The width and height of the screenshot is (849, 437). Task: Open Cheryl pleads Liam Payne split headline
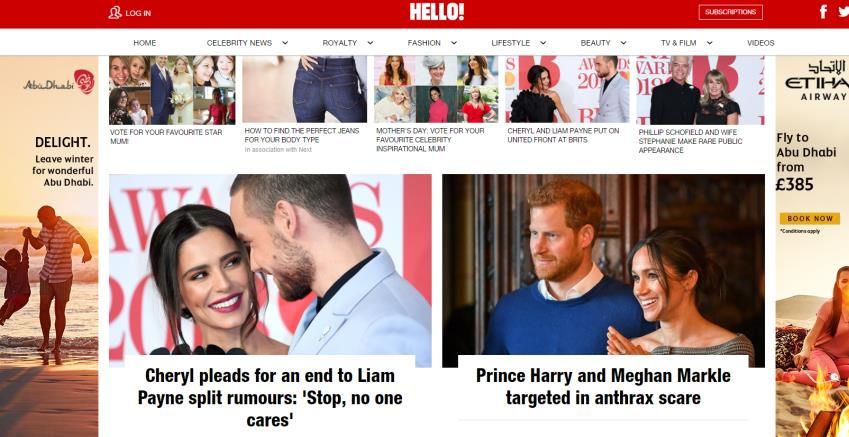pyautogui.click(x=270, y=397)
